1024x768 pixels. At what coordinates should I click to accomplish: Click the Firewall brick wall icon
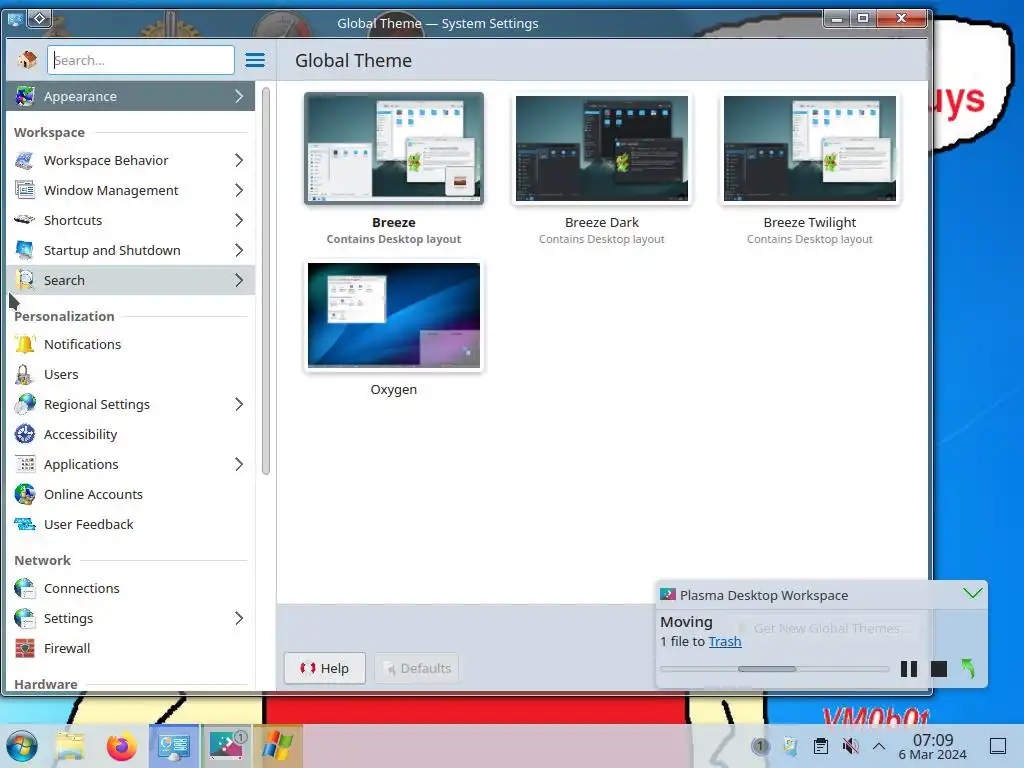[x=25, y=648]
